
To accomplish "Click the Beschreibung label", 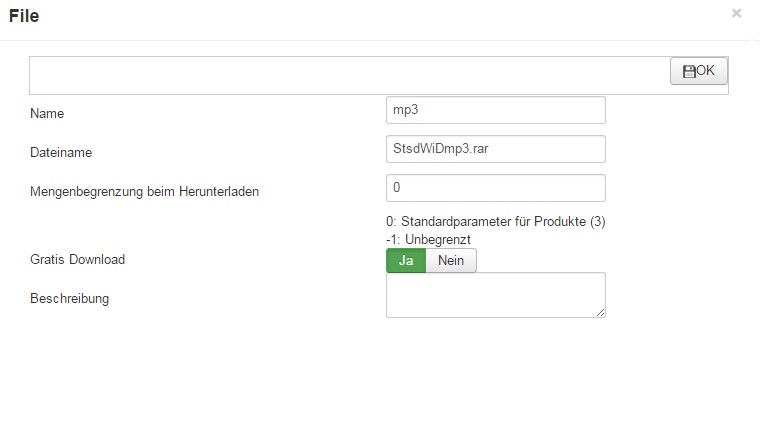I will (x=70, y=298).
